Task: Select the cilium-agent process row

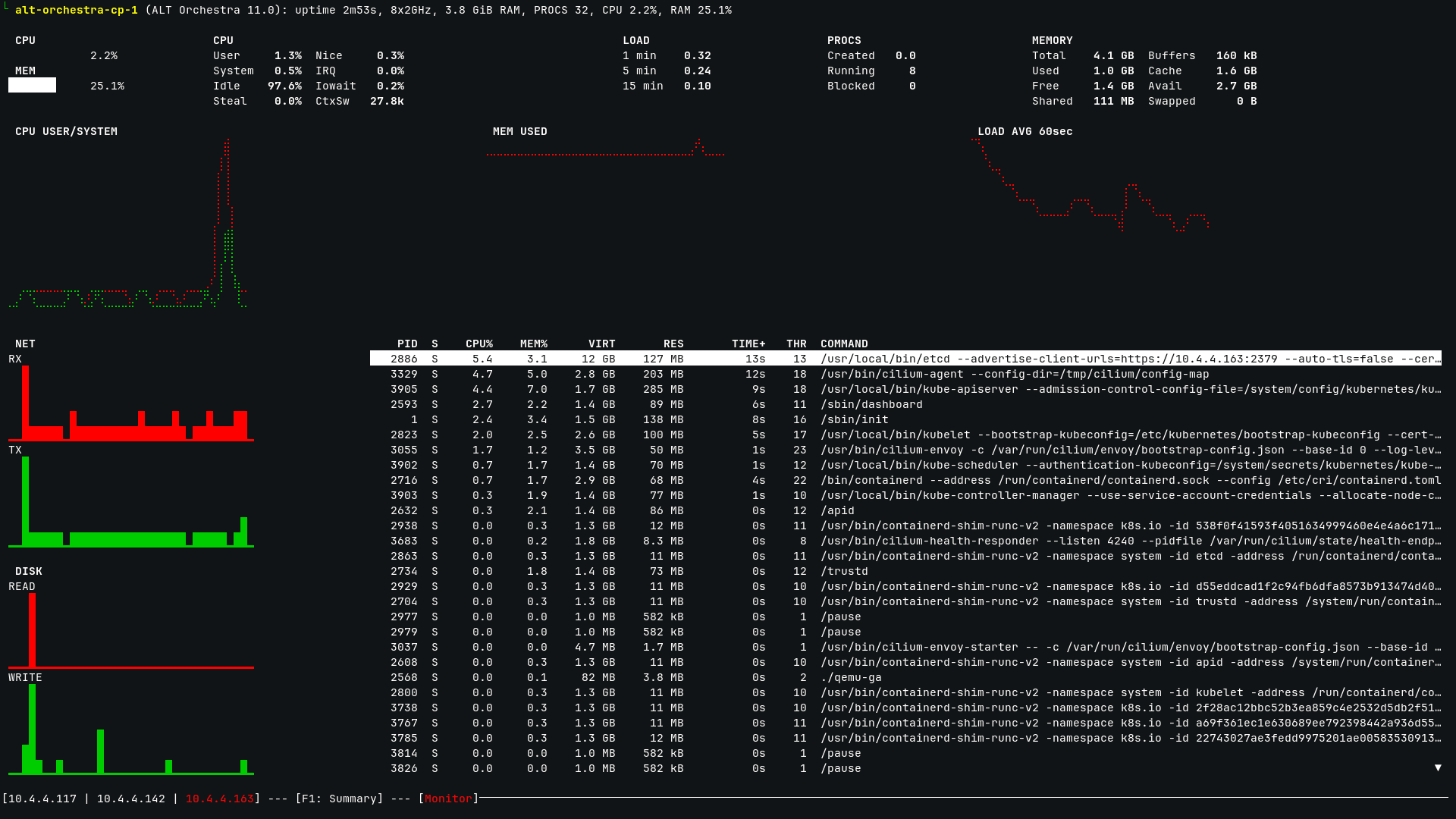Action: point(905,374)
